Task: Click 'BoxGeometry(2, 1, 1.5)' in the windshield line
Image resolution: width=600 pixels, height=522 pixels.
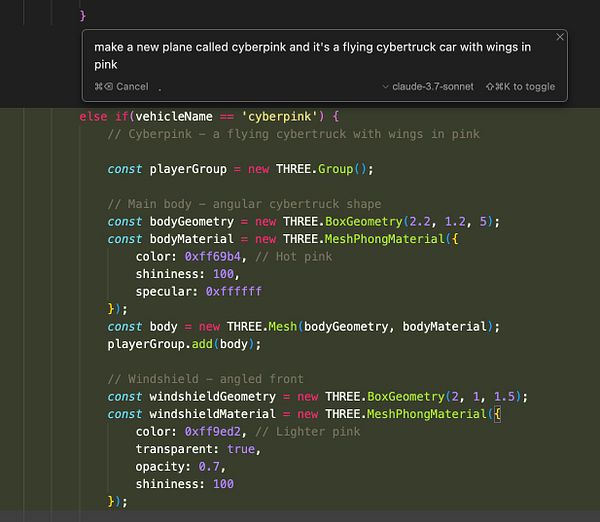Action: pyautogui.click(x=444, y=396)
